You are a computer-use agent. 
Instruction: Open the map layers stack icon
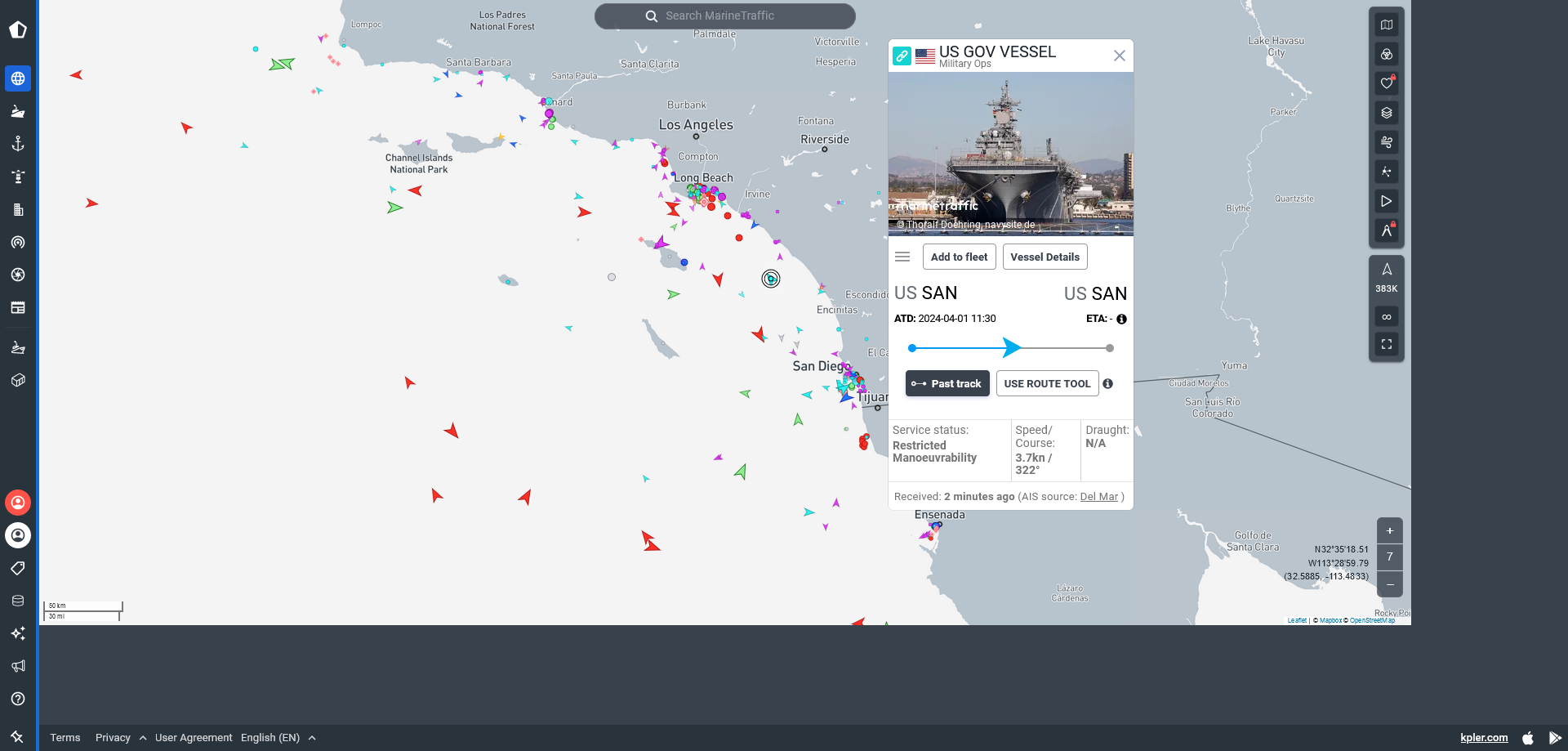(x=1387, y=113)
